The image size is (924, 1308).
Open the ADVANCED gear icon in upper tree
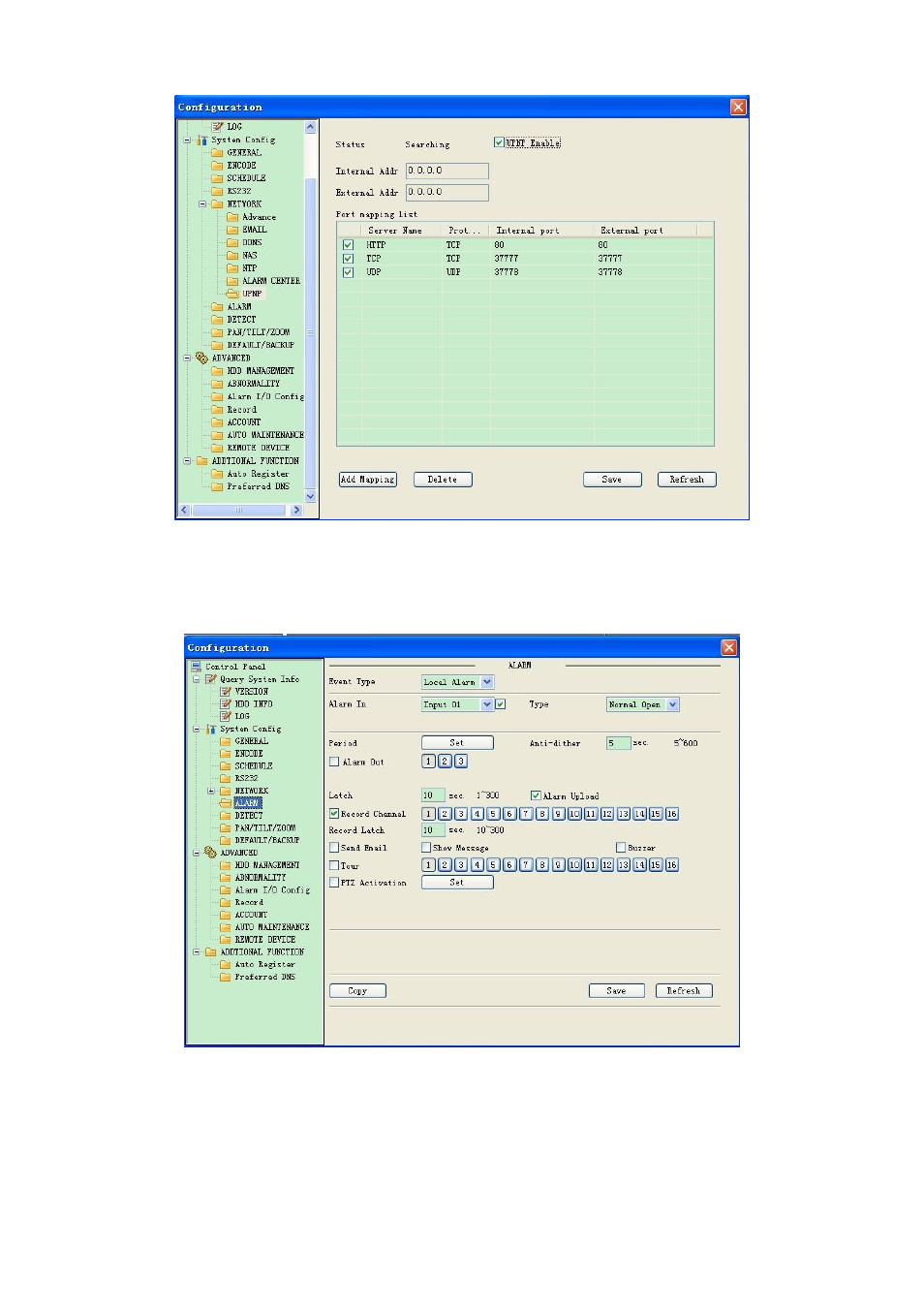click(x=202, y=358)
